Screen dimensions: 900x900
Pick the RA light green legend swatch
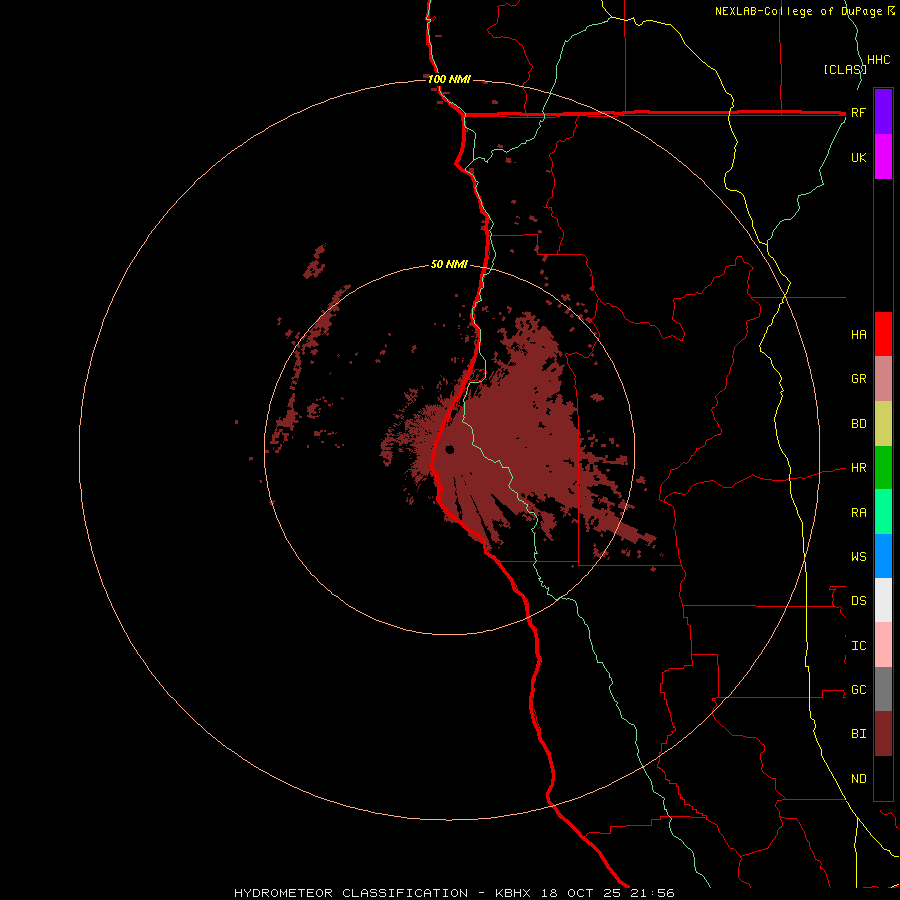coord(883,512)
